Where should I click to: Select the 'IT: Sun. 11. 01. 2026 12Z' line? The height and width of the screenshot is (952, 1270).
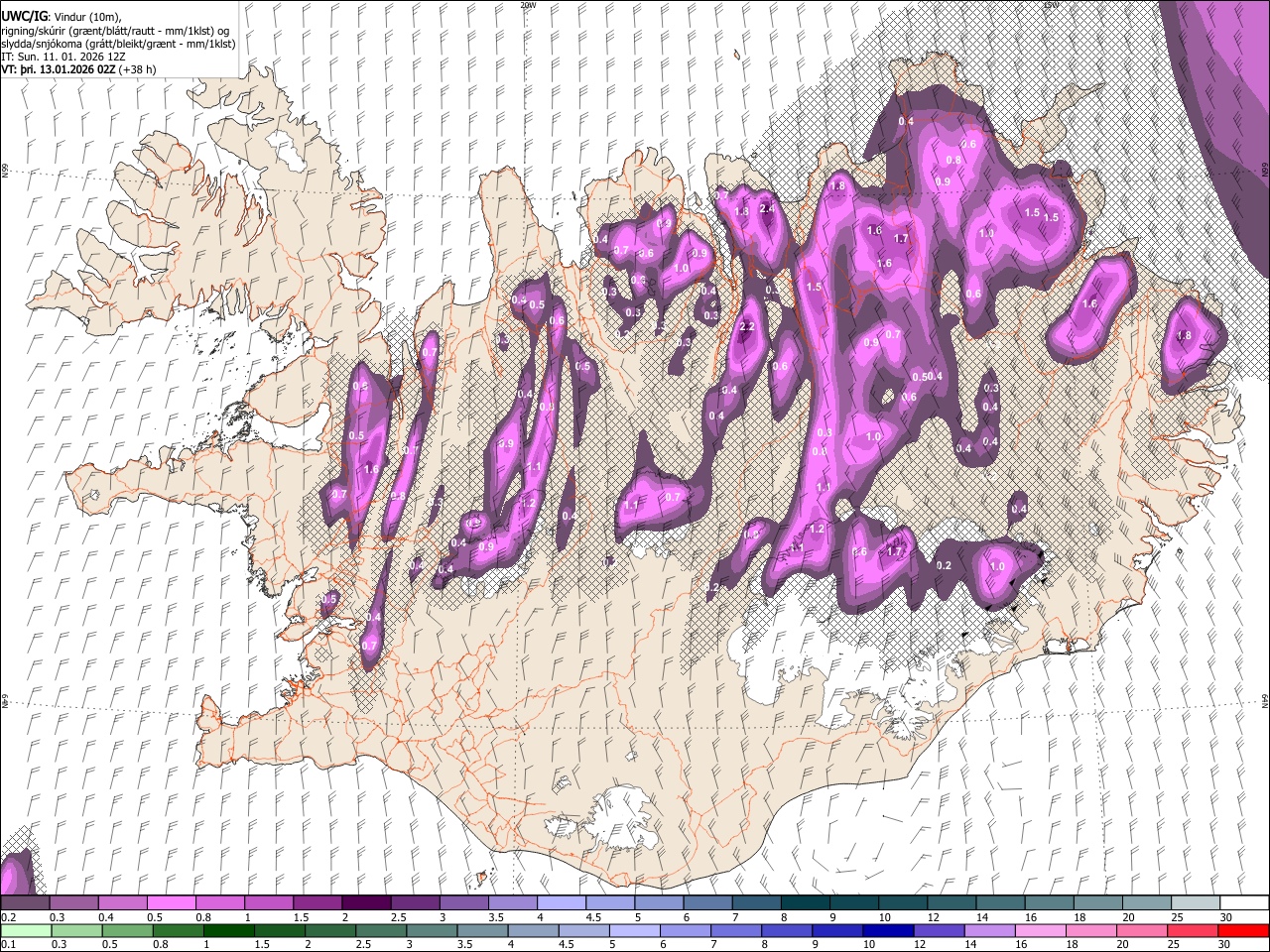tap(63, 57)
